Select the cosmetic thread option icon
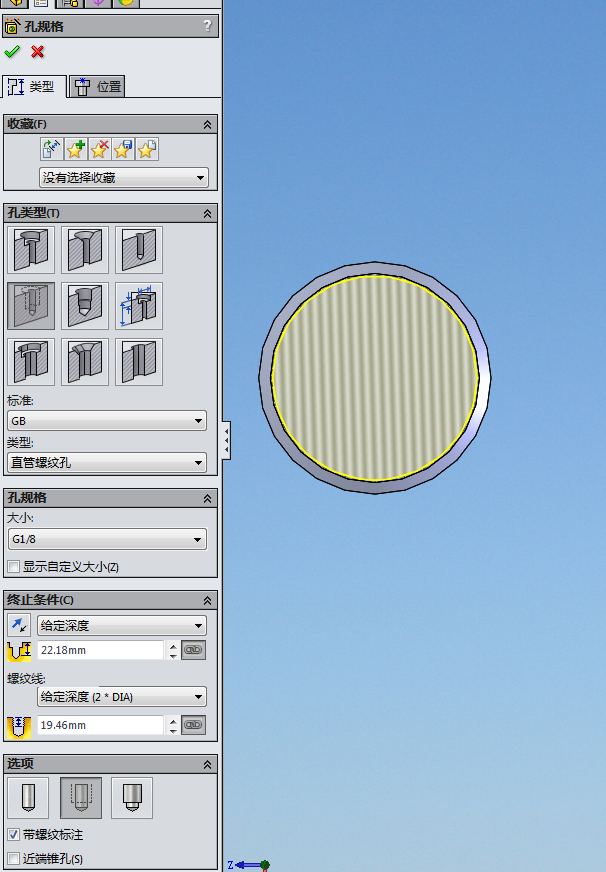The image size is (606, 872). 82,798
